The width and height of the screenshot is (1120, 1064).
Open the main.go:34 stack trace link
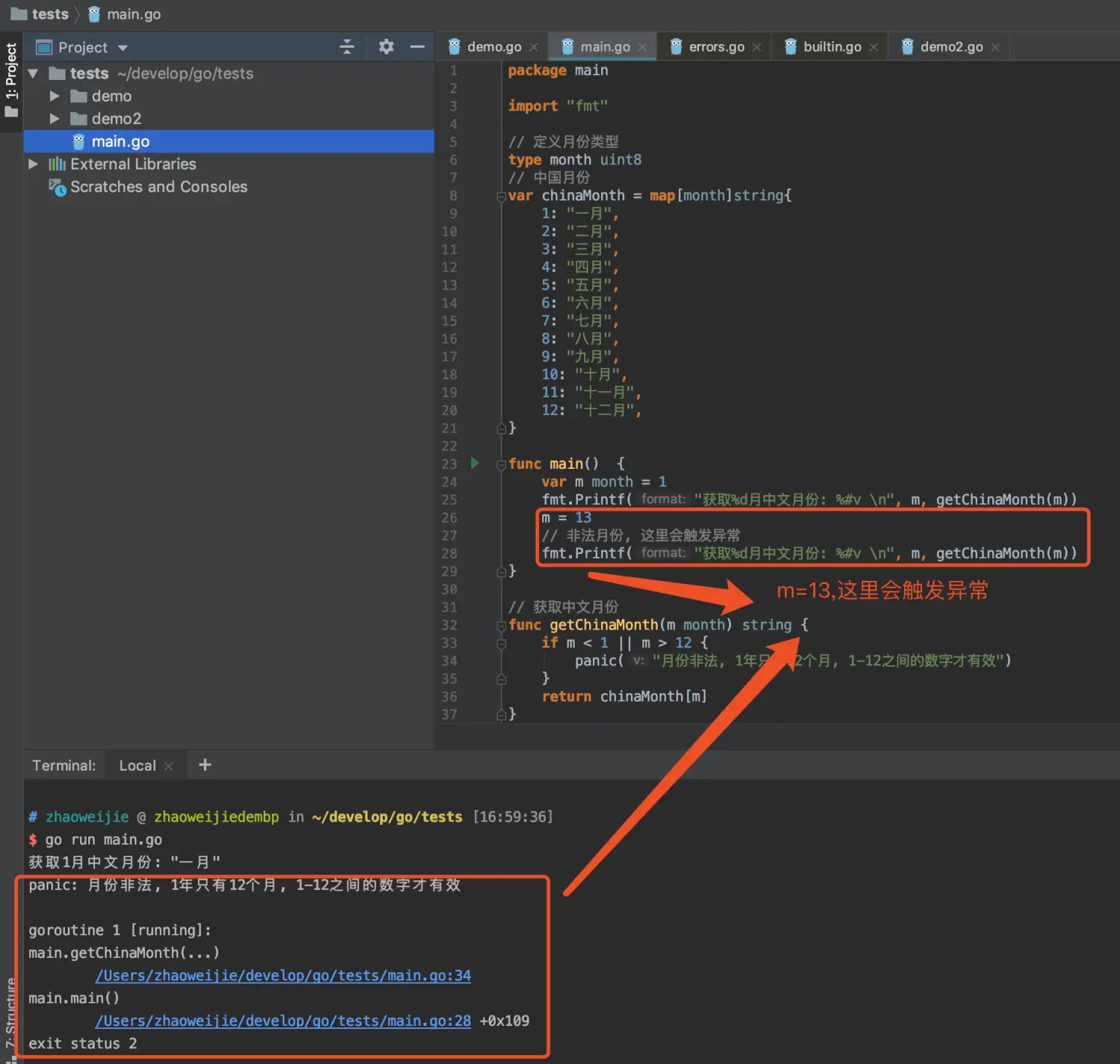[x=283, y=975]
